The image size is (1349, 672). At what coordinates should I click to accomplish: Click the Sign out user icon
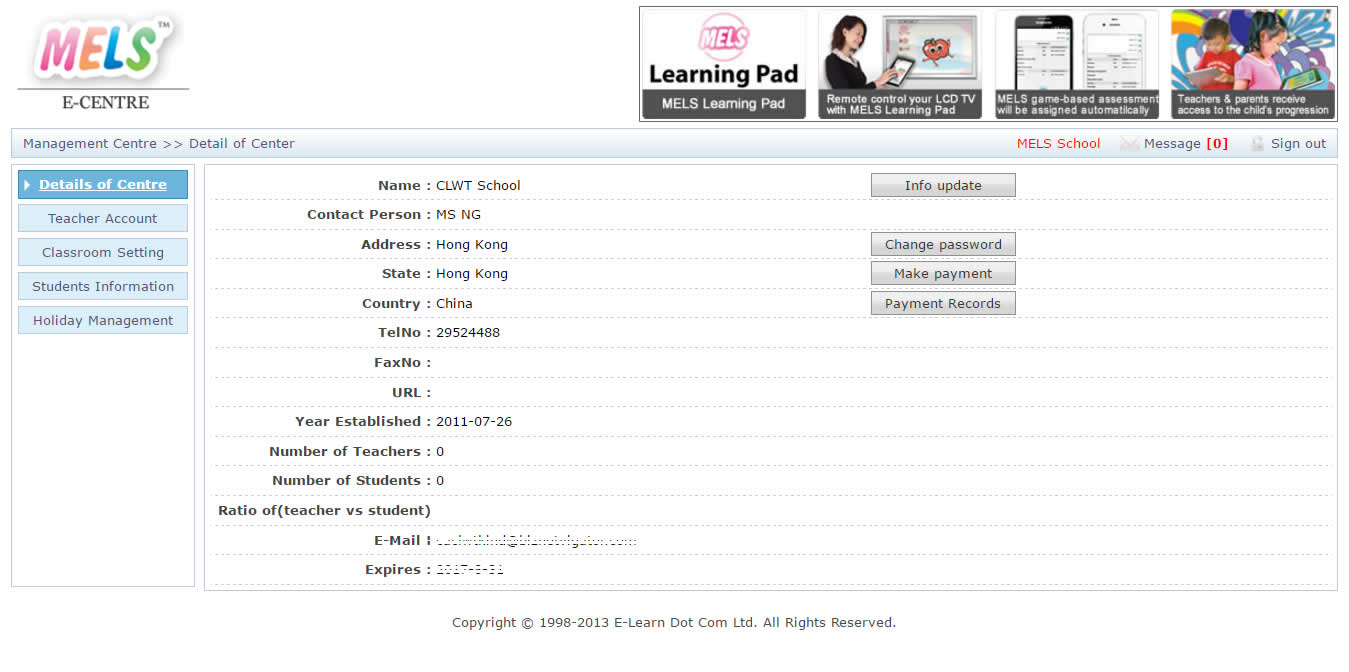1257,144
